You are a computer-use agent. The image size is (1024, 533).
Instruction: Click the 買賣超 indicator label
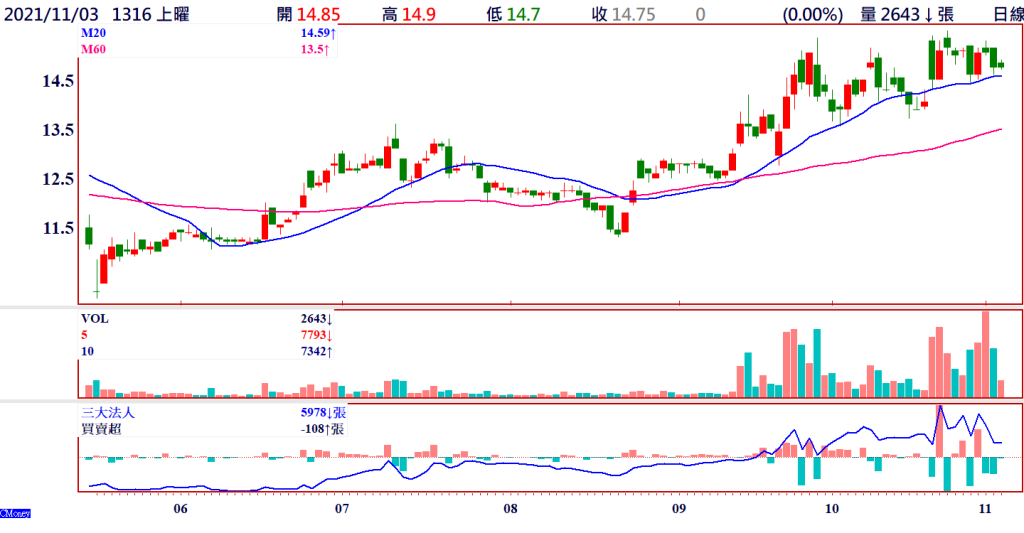tap(100, 428)
